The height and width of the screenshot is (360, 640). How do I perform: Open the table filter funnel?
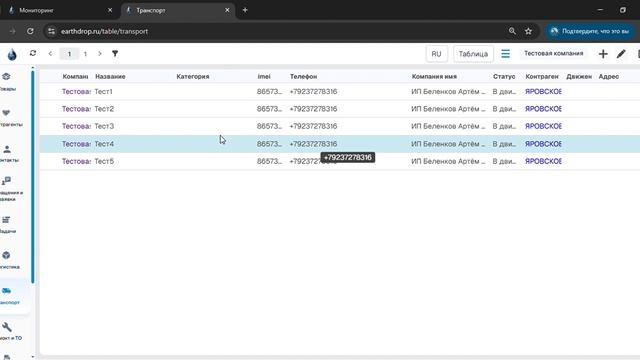(115, 53)
